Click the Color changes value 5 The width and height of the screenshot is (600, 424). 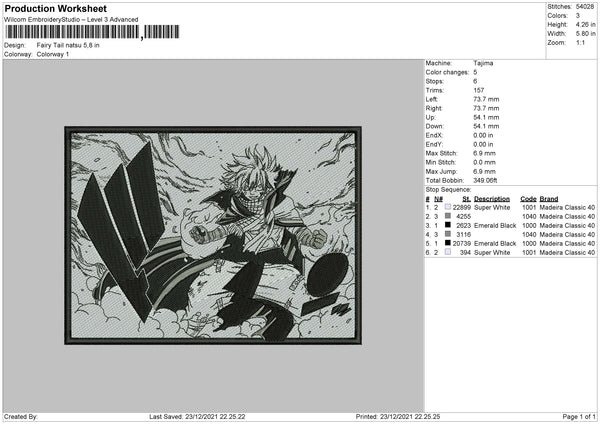click(x=475, y=72)
